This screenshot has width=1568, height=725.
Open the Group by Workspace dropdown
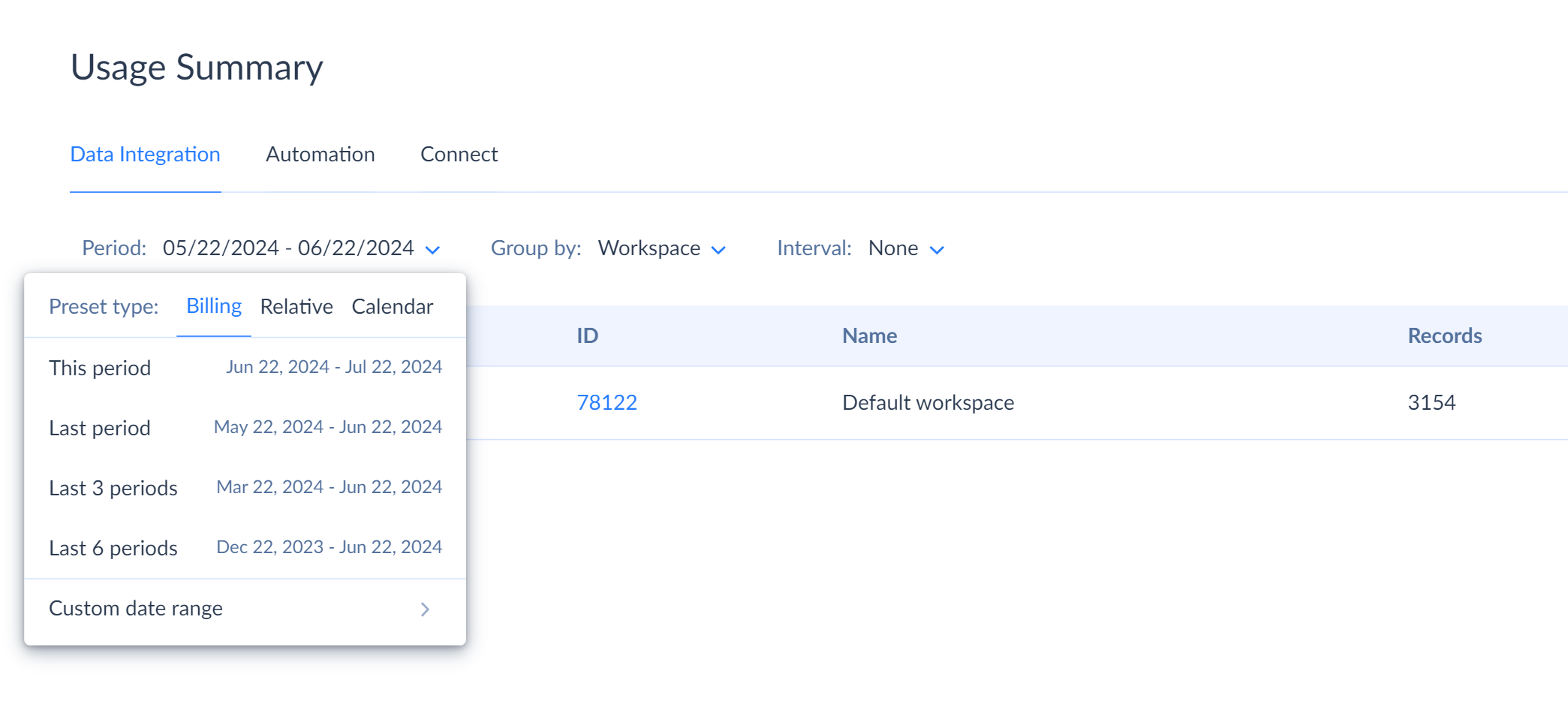tap(661, 248)
